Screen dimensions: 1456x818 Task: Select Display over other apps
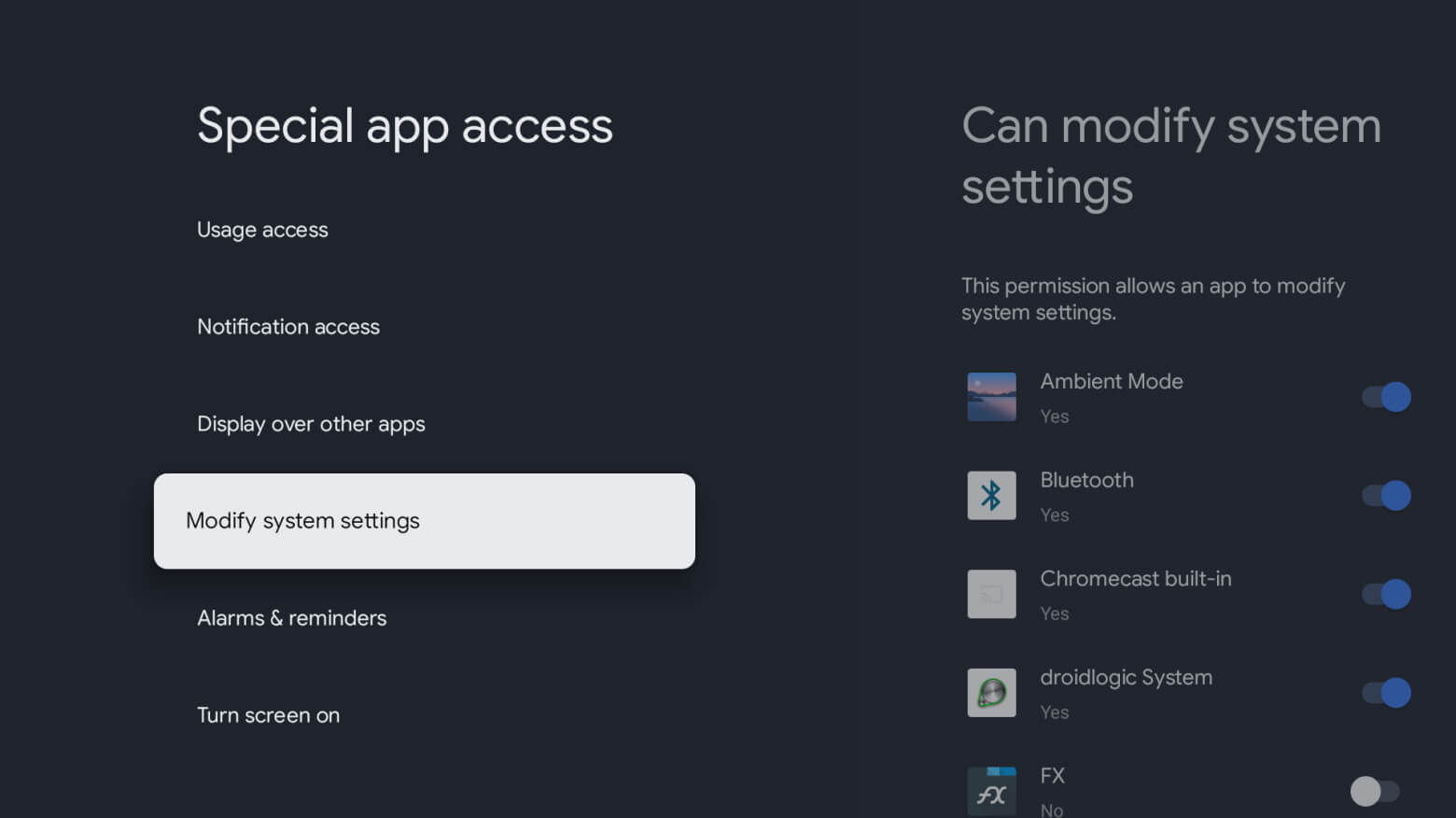311,424
